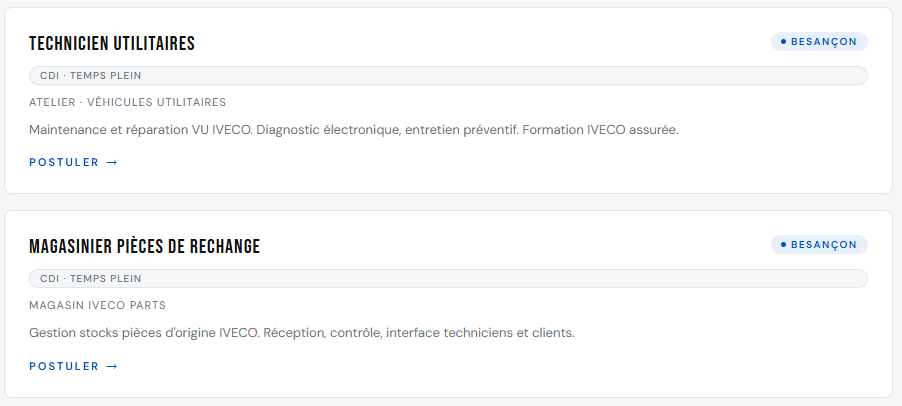Click blue dot in Magasinier's Besançon badge
The image size is (902, 406).
click(783, 244)
